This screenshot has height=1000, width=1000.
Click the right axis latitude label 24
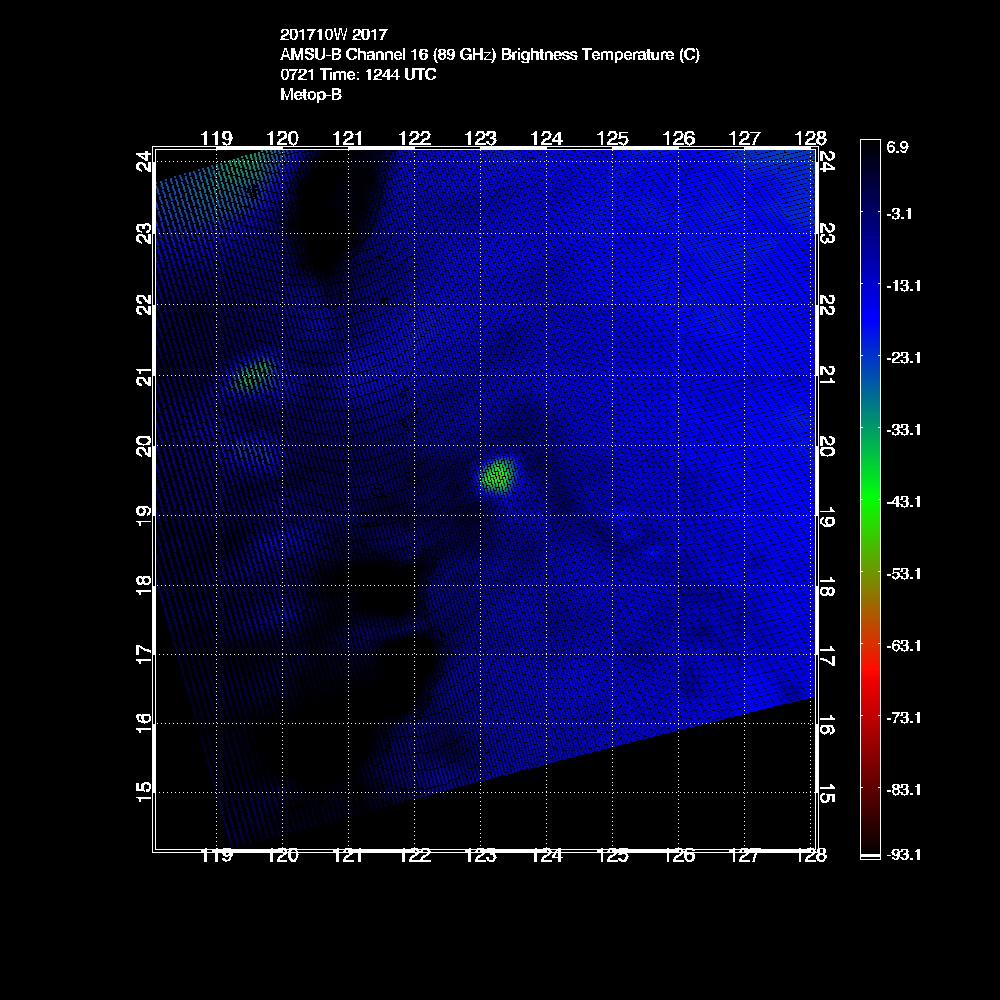pos(826,160)
